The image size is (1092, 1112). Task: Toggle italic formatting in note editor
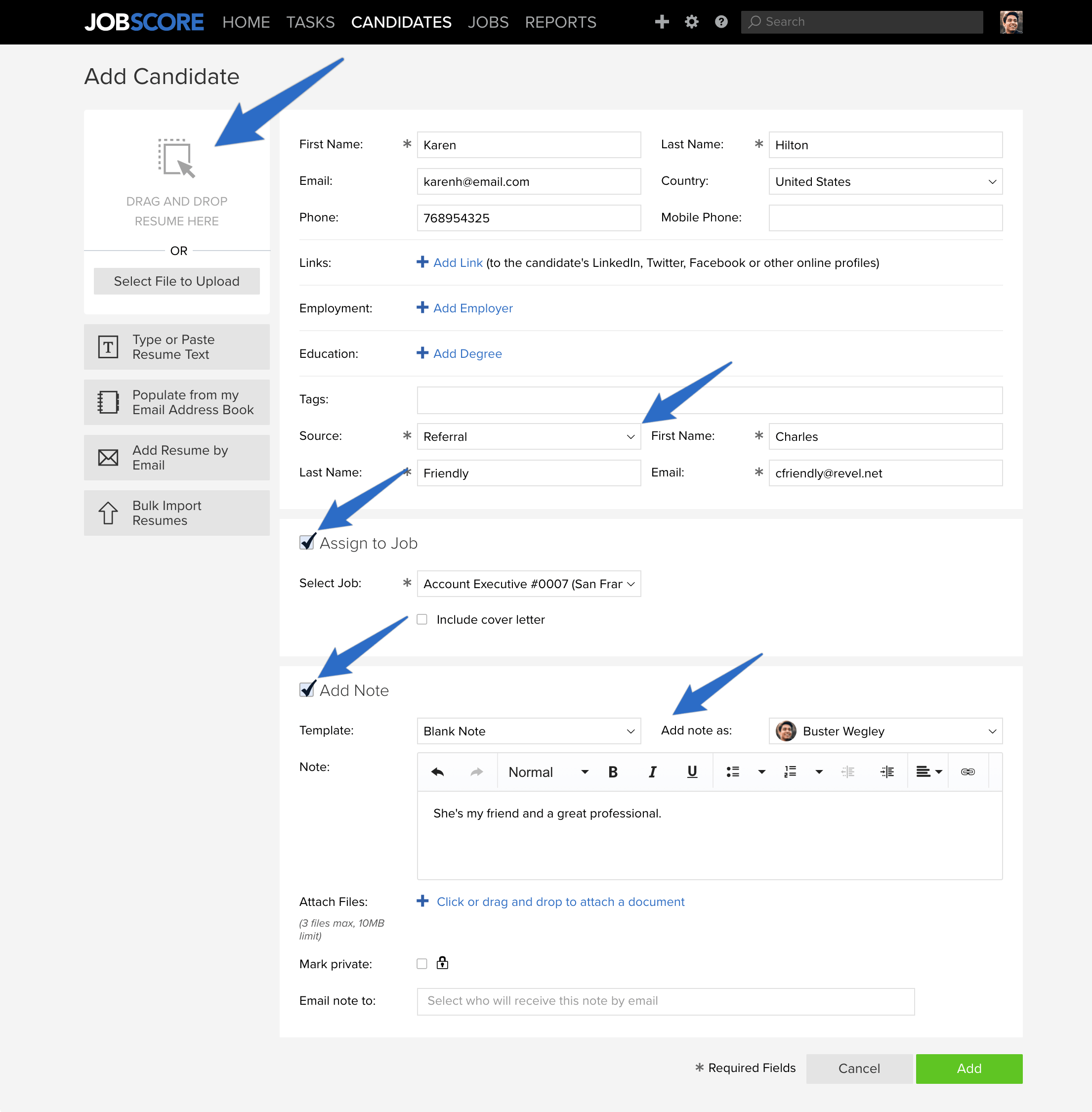point(652,772)
